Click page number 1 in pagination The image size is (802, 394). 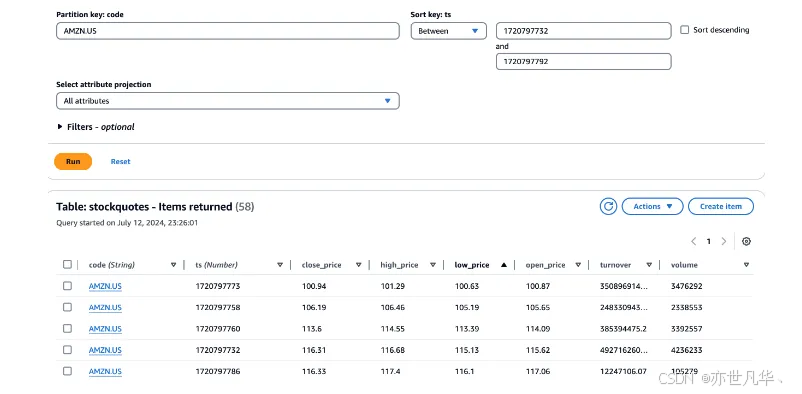click(708, 242)
